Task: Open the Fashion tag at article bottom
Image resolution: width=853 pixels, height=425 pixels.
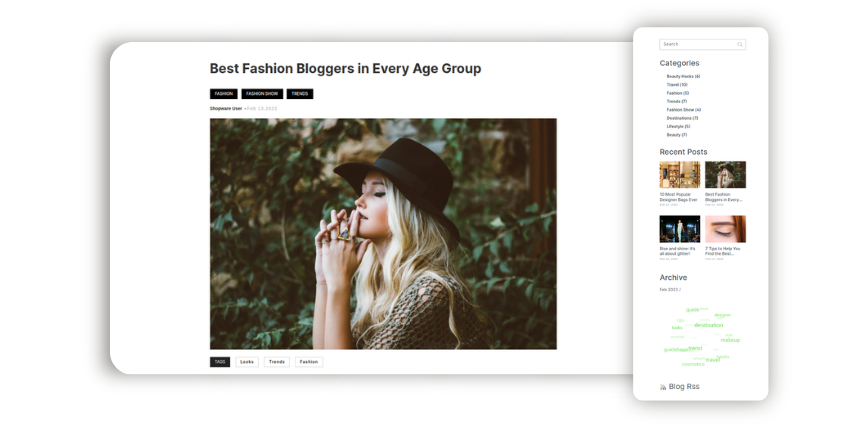Action: pos(309,362)
